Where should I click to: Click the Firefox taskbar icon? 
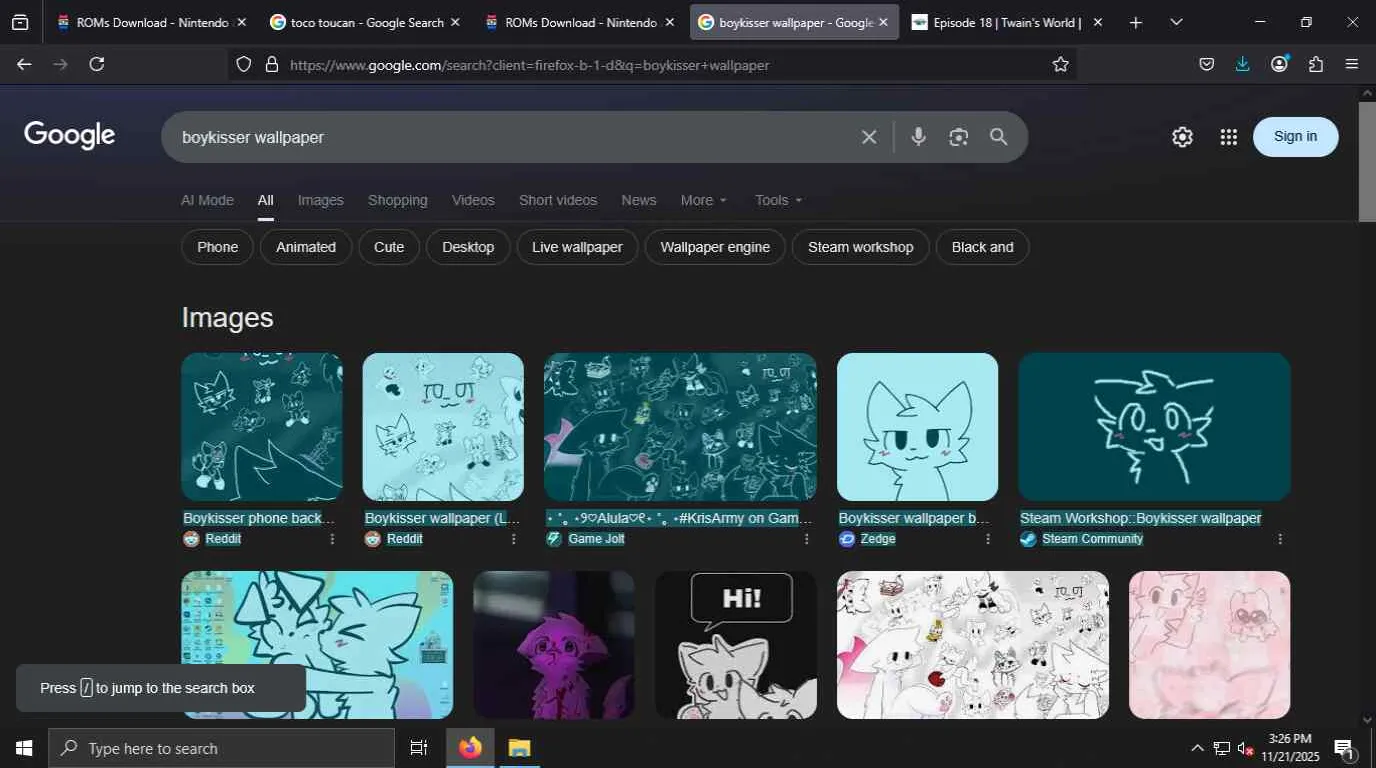[470, 748]
